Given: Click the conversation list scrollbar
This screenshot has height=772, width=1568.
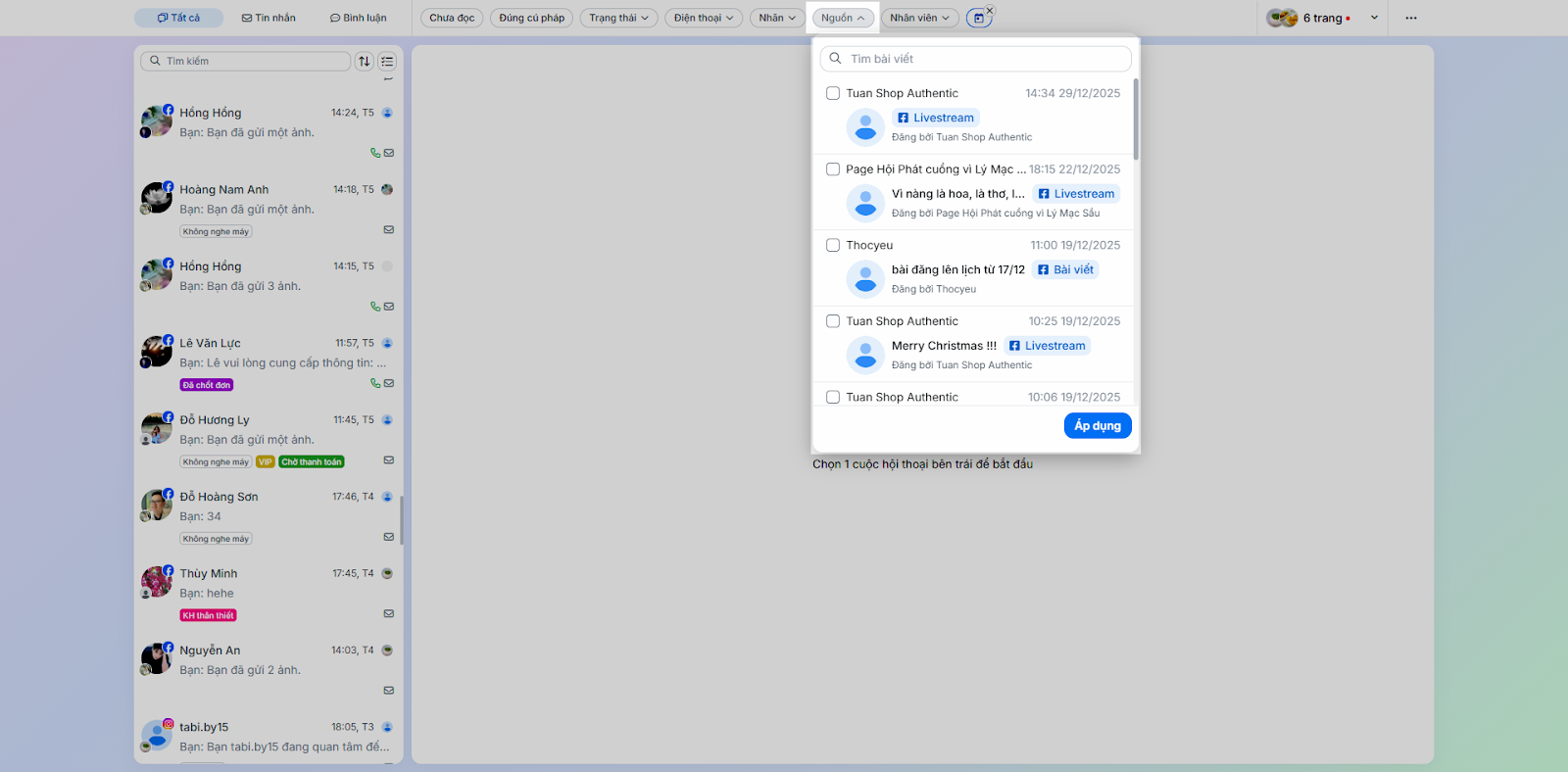Looking at the screenshot, I should pos(402,519).
